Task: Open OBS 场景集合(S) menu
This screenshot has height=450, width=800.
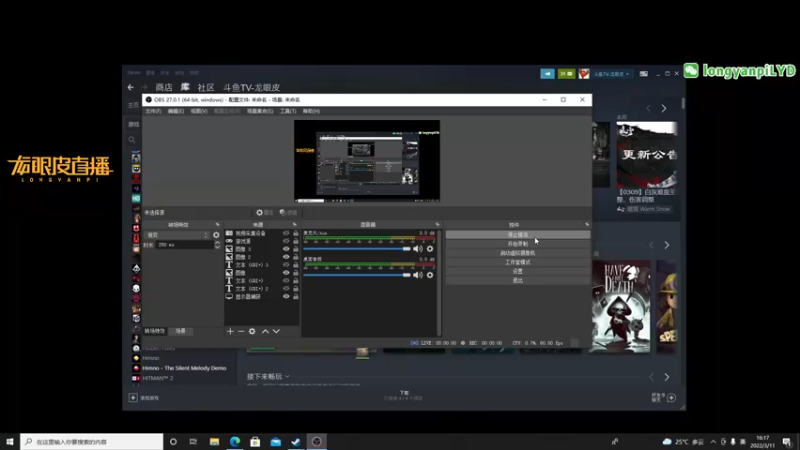Action: [260, 111]
